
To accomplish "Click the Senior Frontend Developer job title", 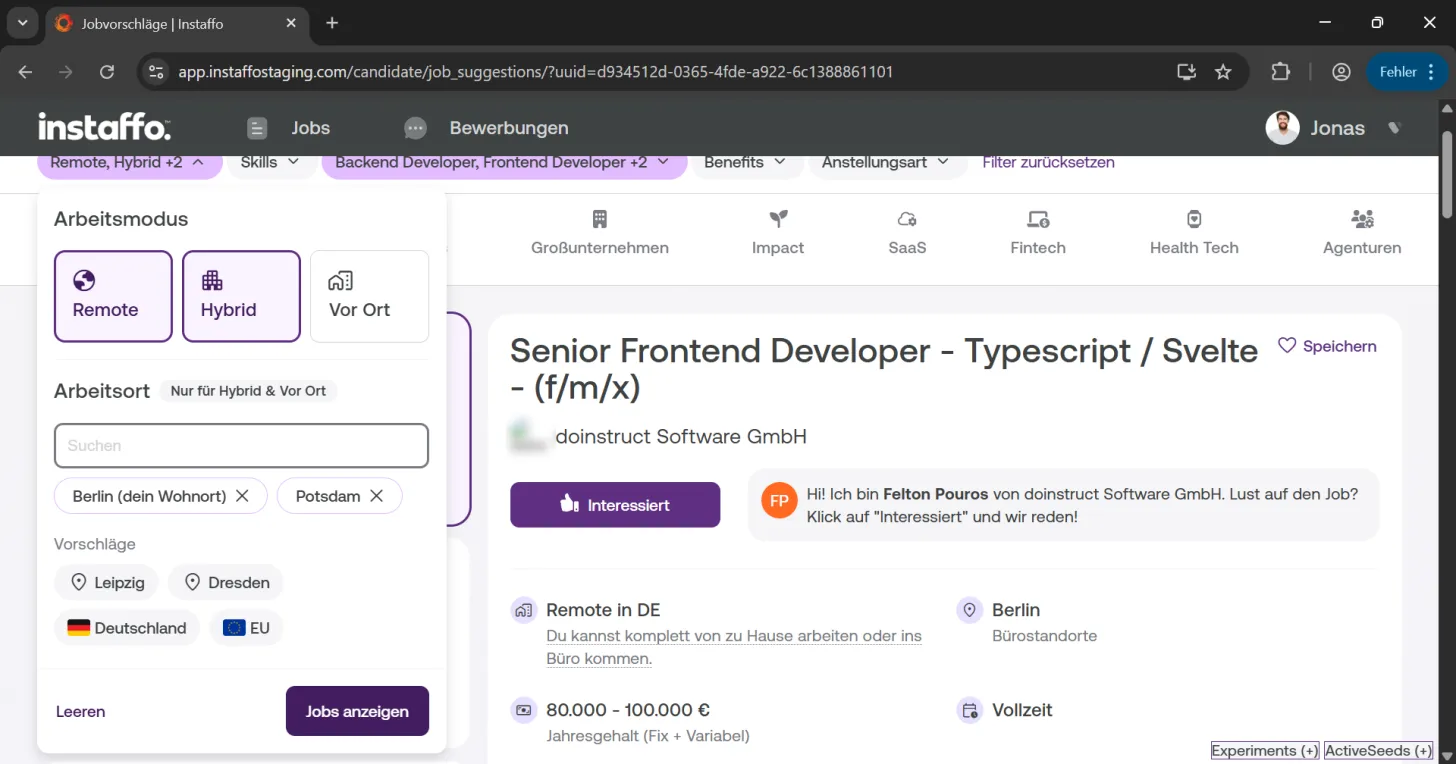I will [x=884, y=368].
